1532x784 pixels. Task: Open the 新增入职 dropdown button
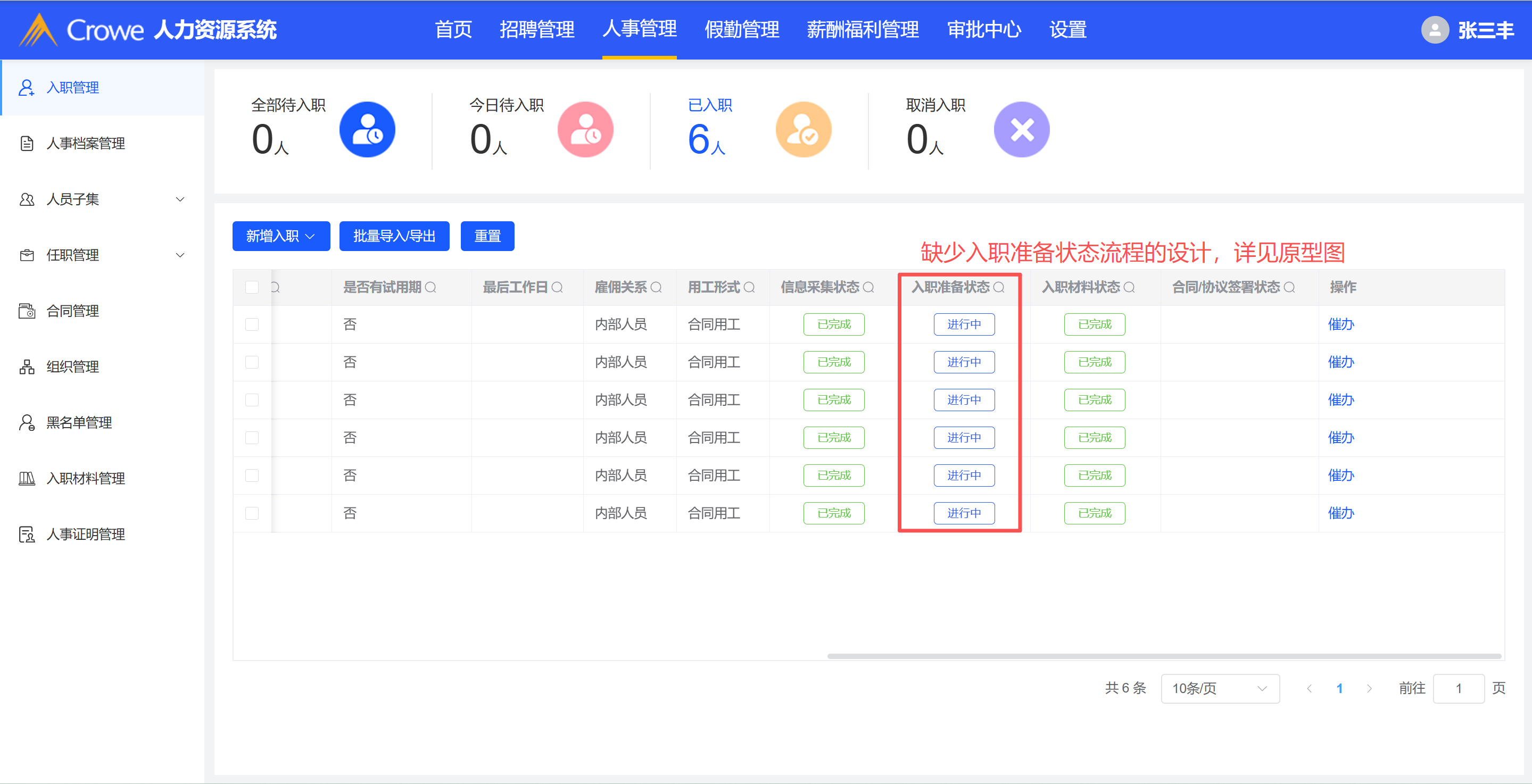[281, 236]
